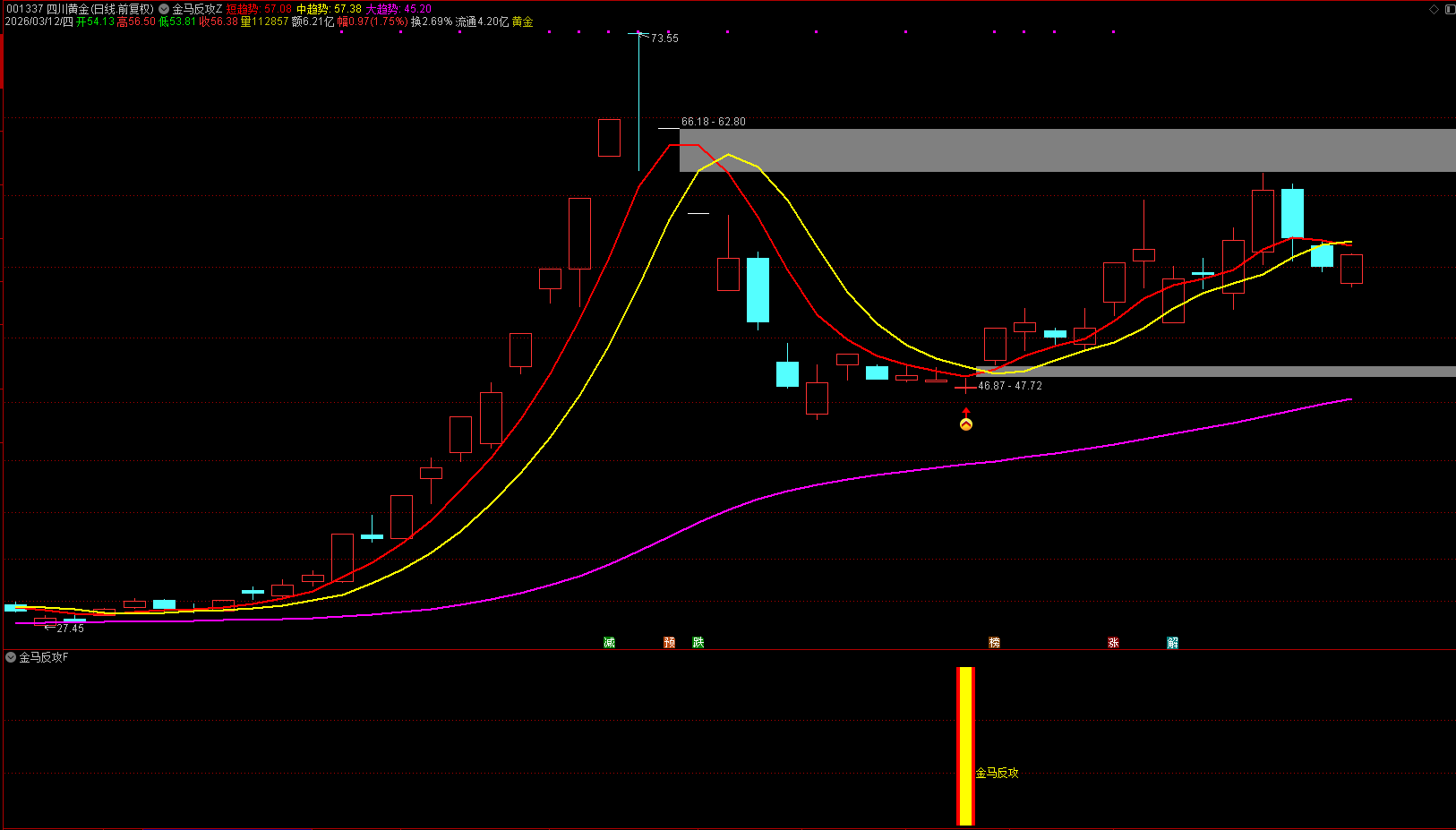The image size is (1456, 830).
Task: Click the 短趋势 57.08 indicator value
Action: [260, 9]
